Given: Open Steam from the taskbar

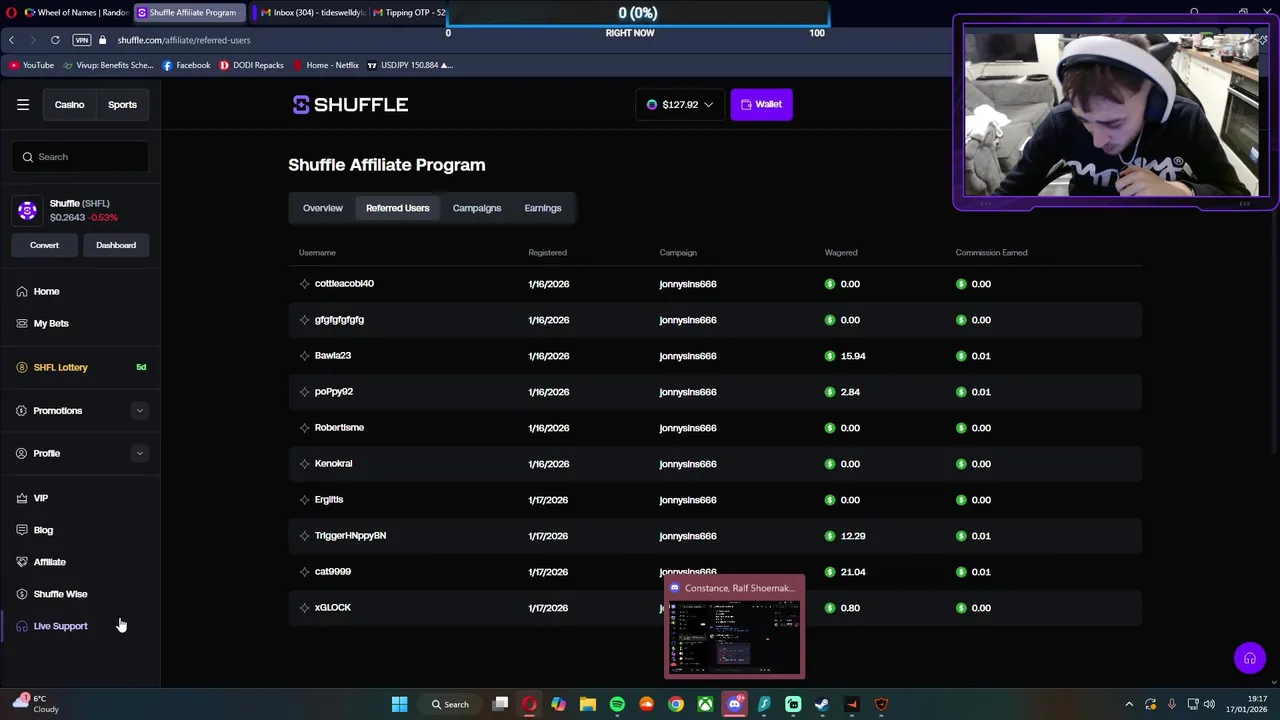Looking at the screenshot, I should click(x=822, y=704).
